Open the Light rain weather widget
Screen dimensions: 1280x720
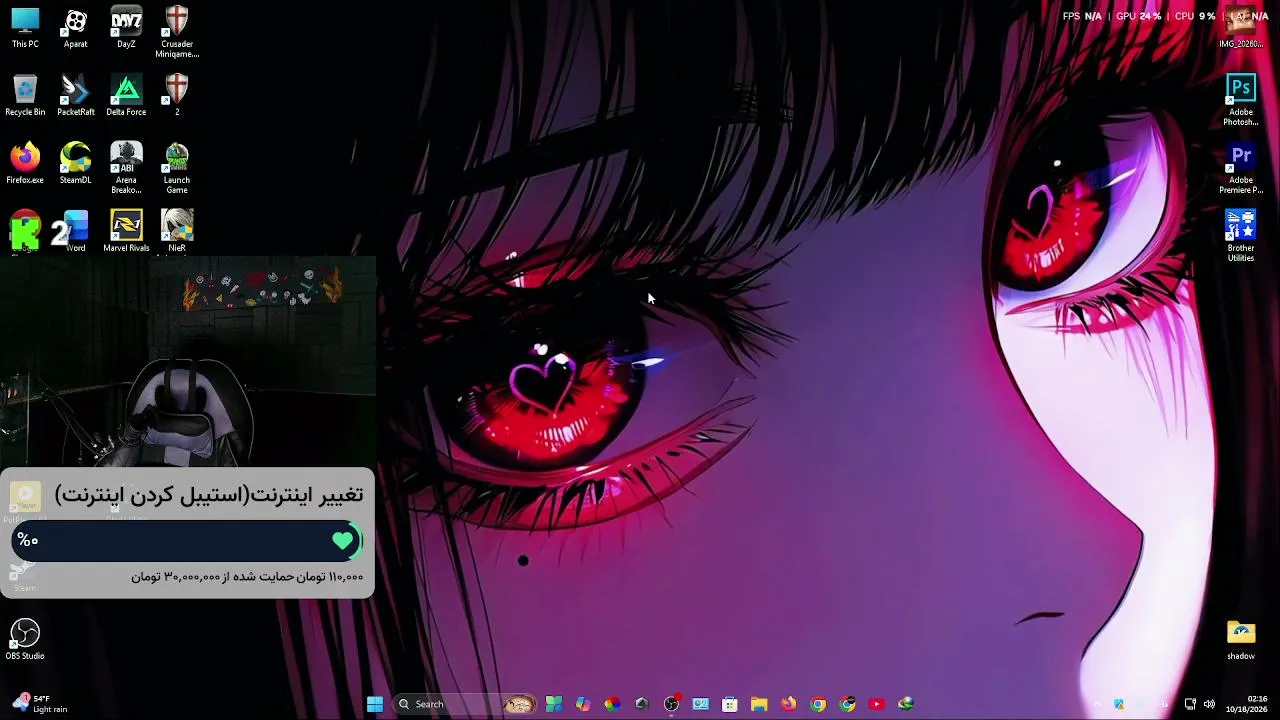point(38,704)
